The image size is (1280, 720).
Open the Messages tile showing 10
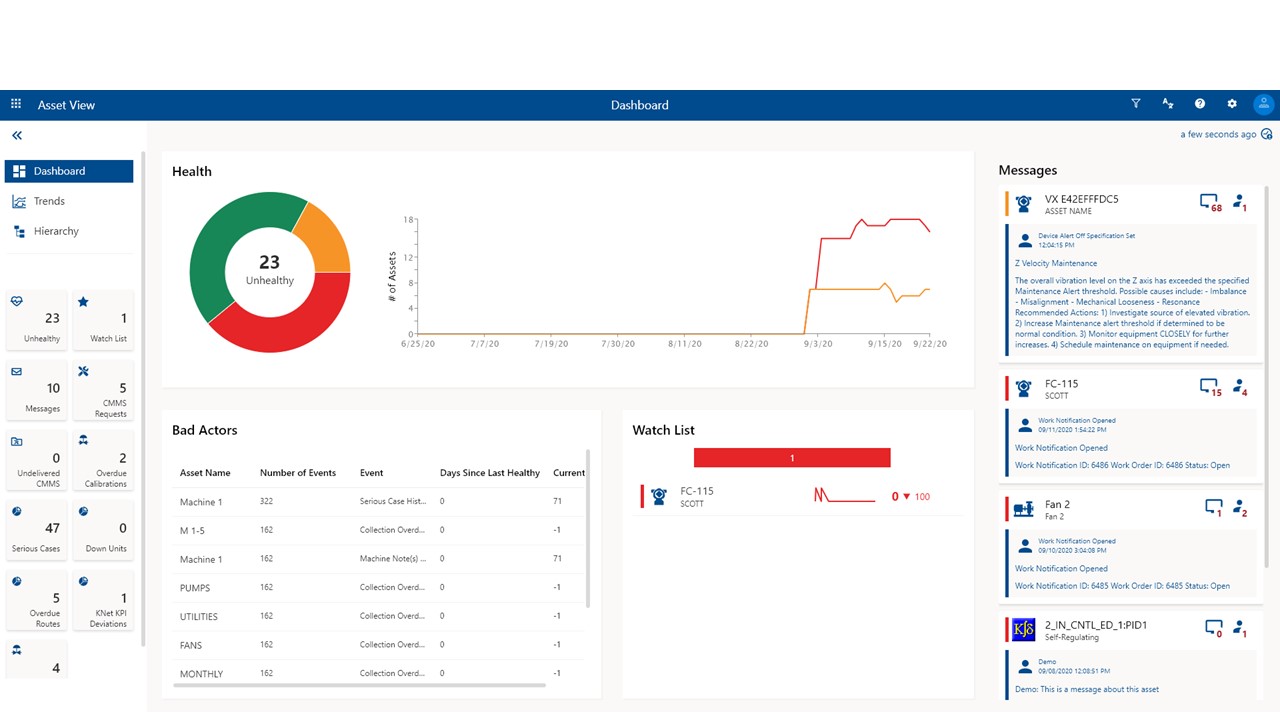pyautogui.click(x=36, y=389)
